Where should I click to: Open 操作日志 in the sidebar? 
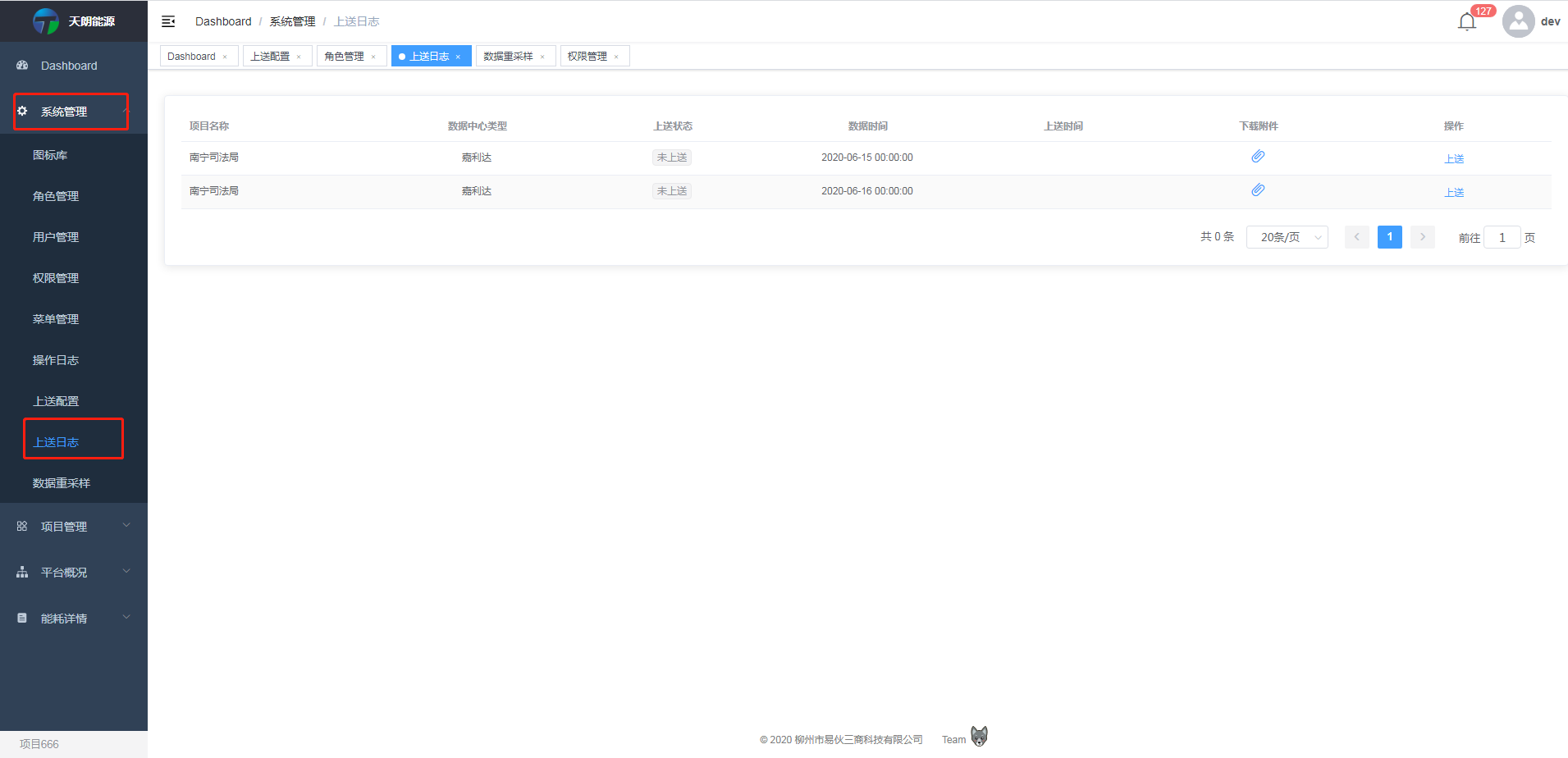(74, 360)
